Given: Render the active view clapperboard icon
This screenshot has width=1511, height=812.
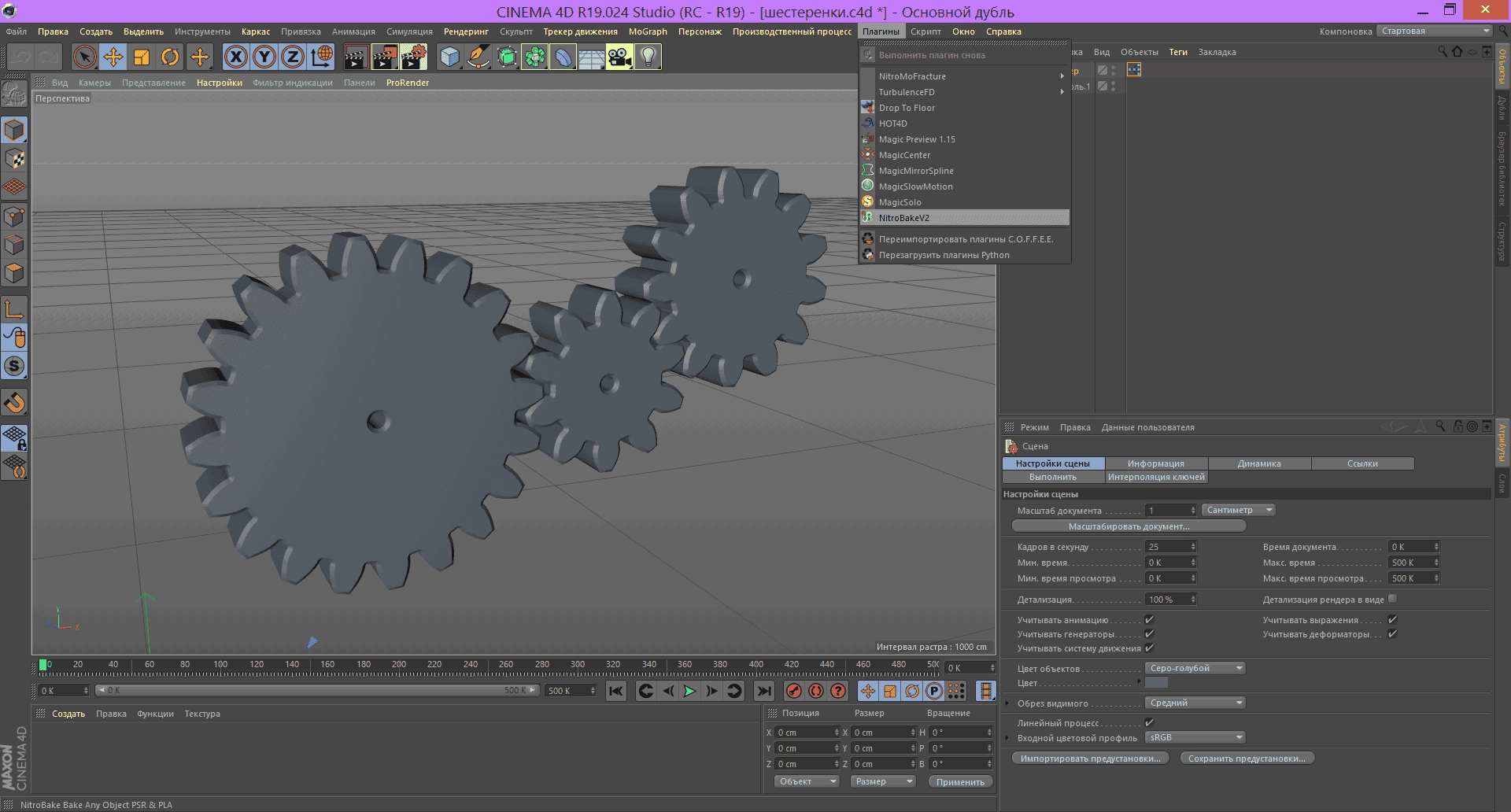Looking at the screenshot, I should [x=356, y=57].
